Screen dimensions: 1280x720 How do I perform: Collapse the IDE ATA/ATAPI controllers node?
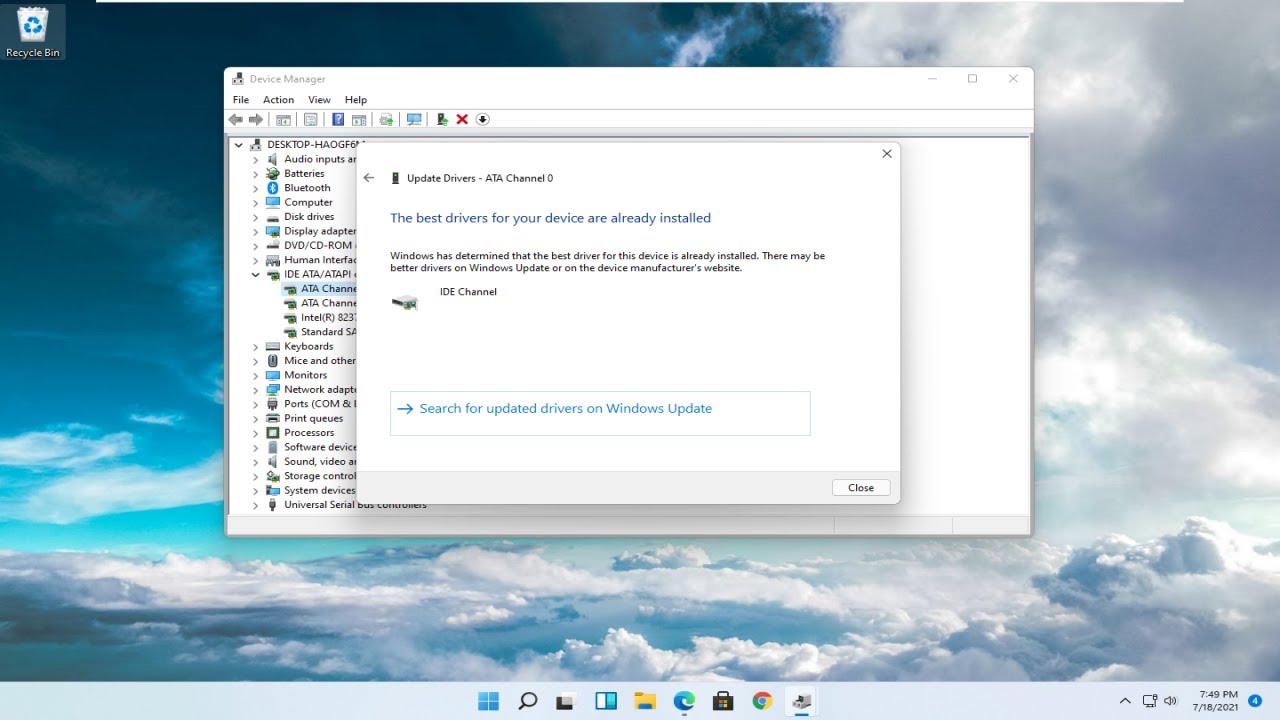(x=255, y=274)
